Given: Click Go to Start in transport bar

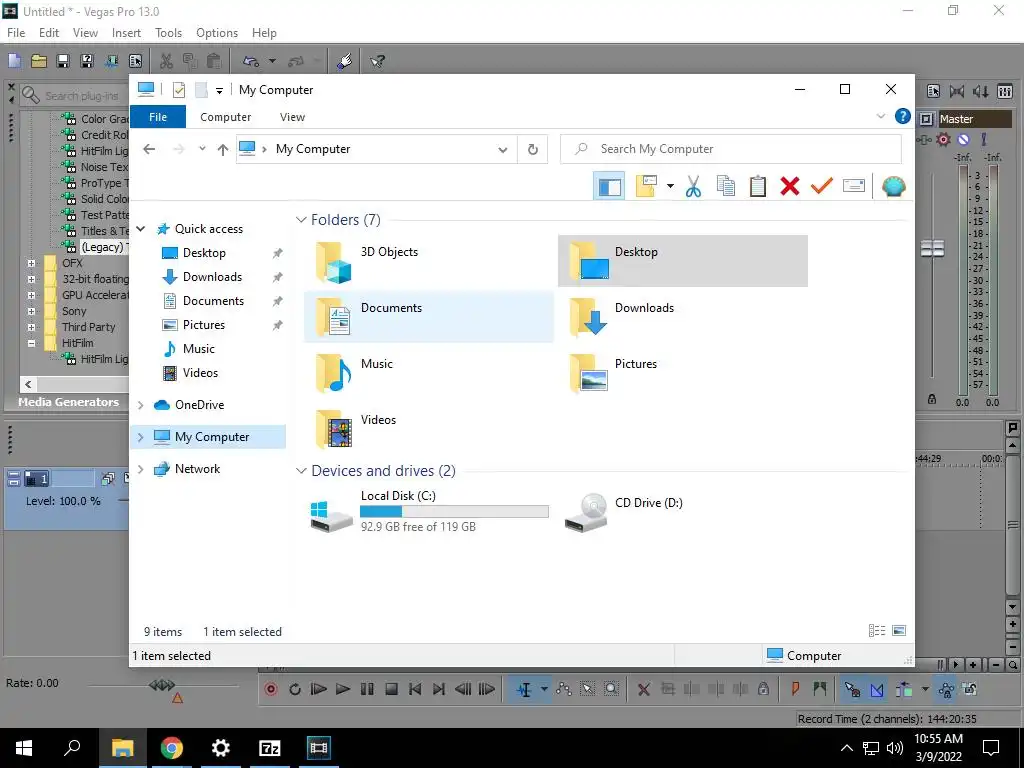Looking at the screenshot, I should point(415,689).
